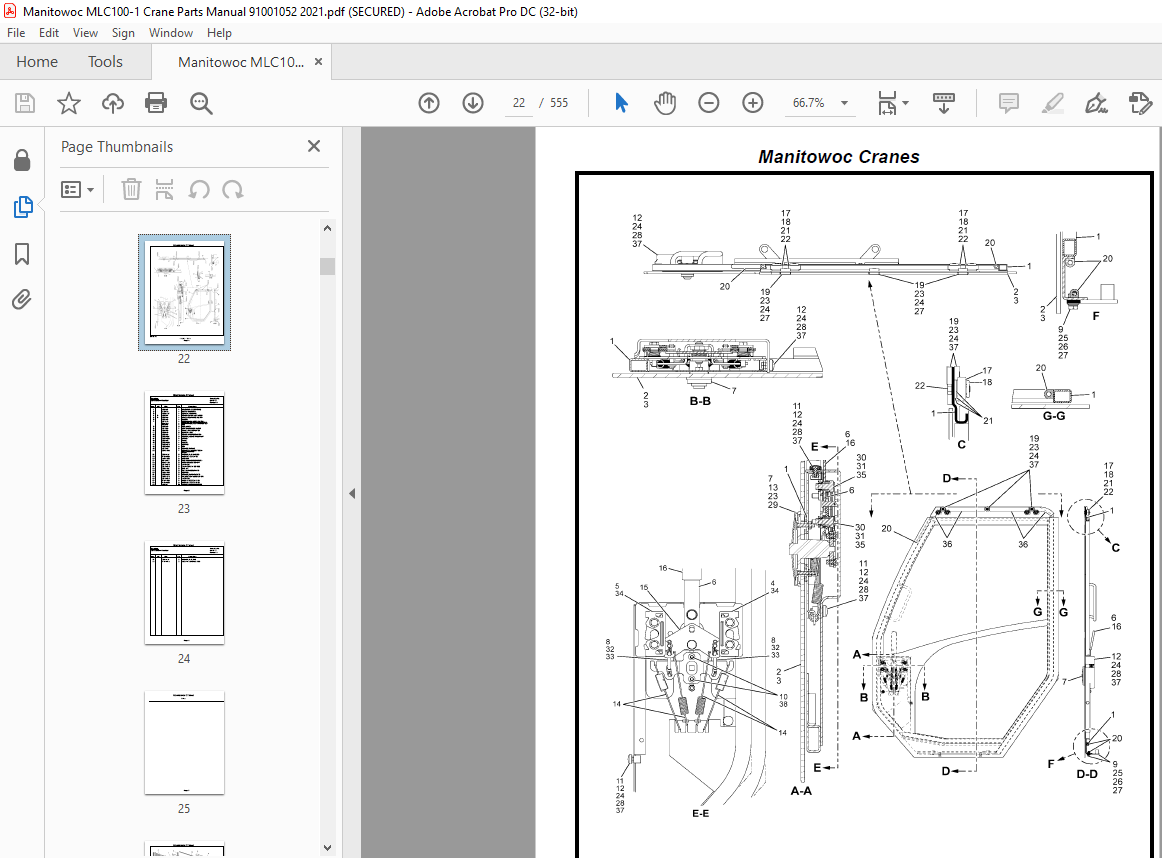Screen dimensions: 1162x858
Task: Select page 25 thumbnail
Action: click(185, 742)
